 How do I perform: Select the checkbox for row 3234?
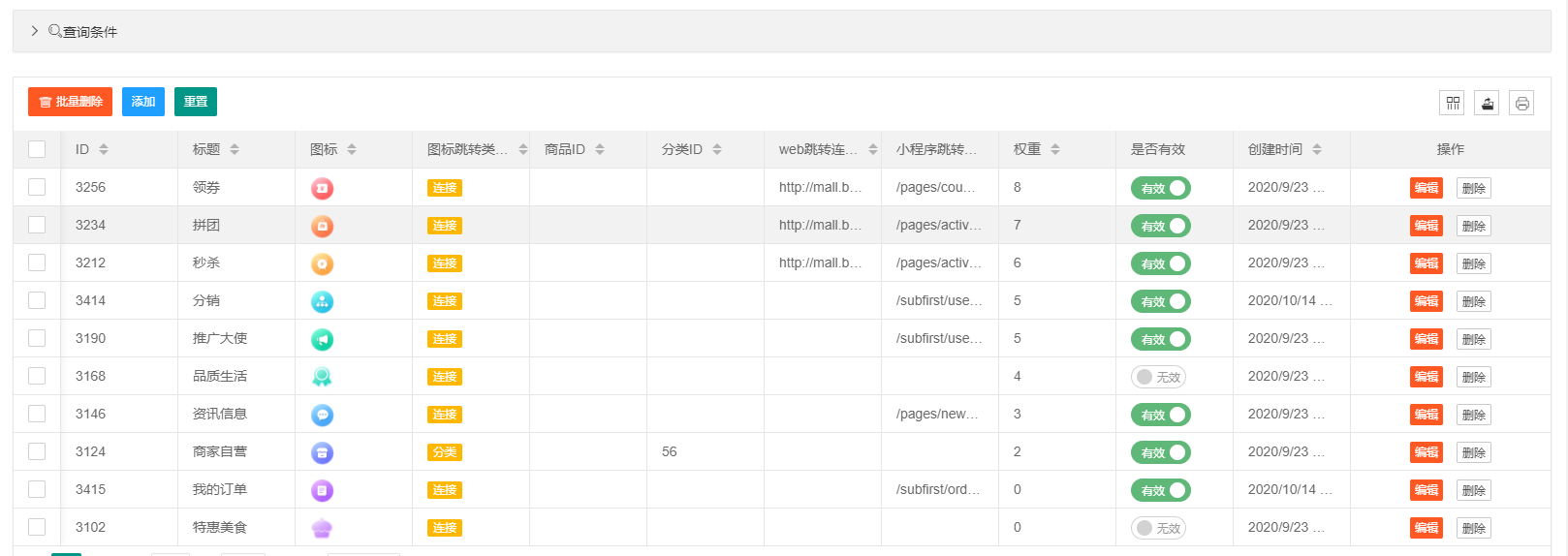[x=37, y=225]
